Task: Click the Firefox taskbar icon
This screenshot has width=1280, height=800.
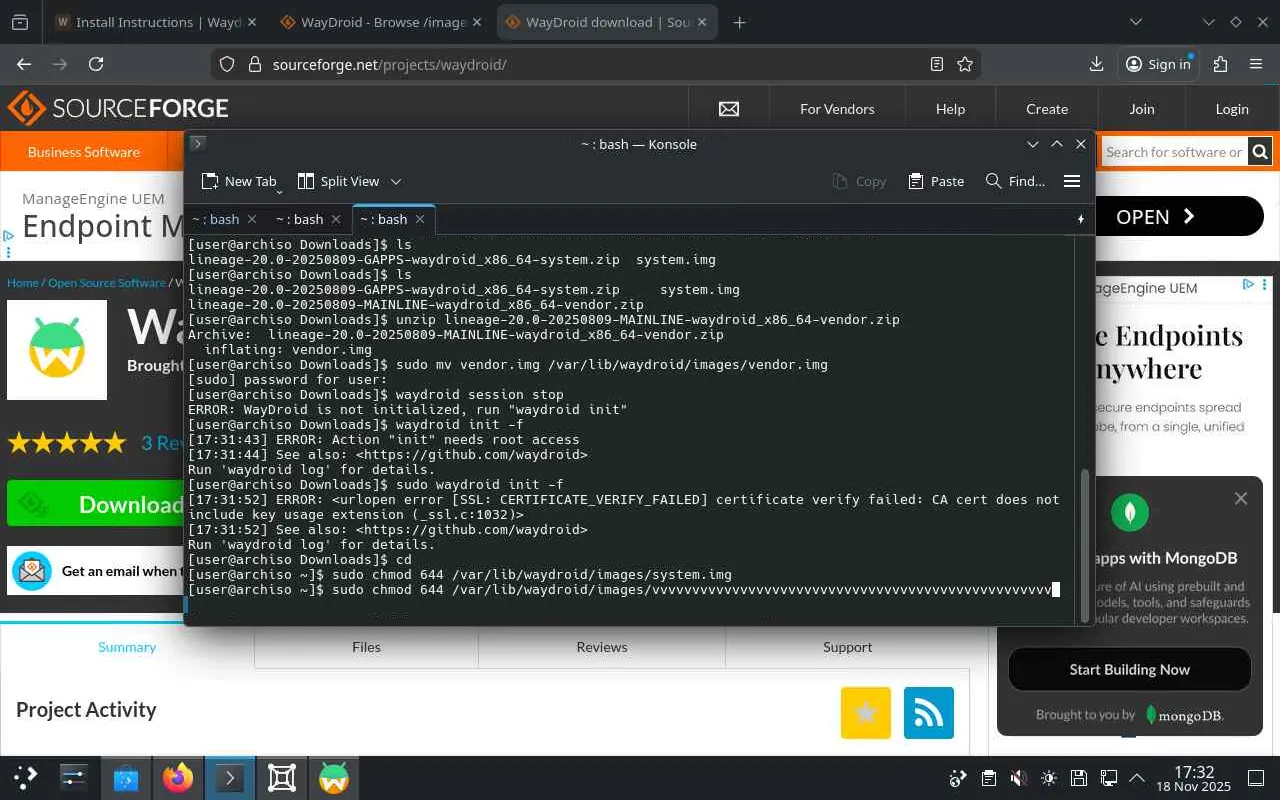Action: (178, 777)
